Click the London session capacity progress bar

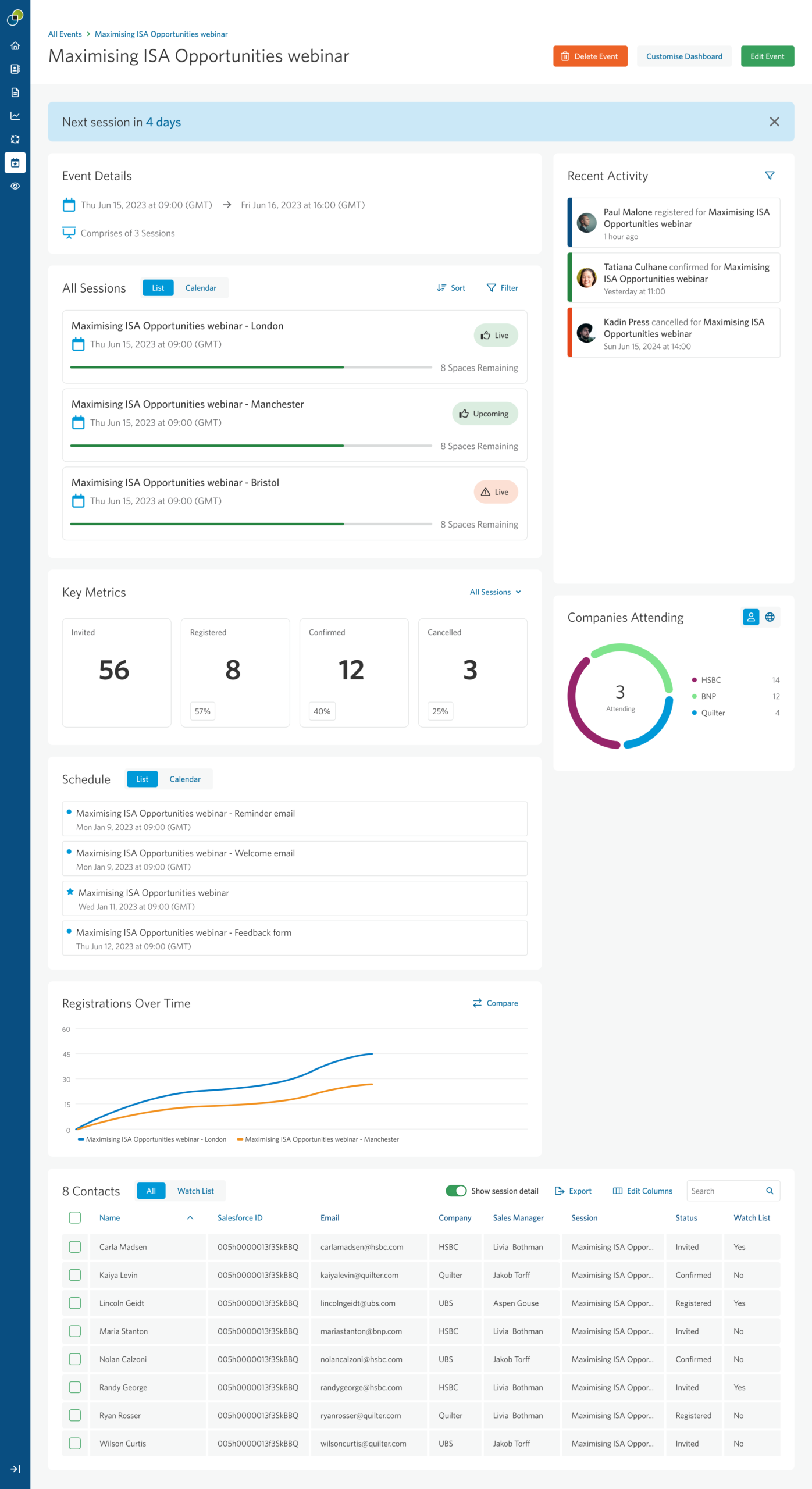(x=251, y=368)
